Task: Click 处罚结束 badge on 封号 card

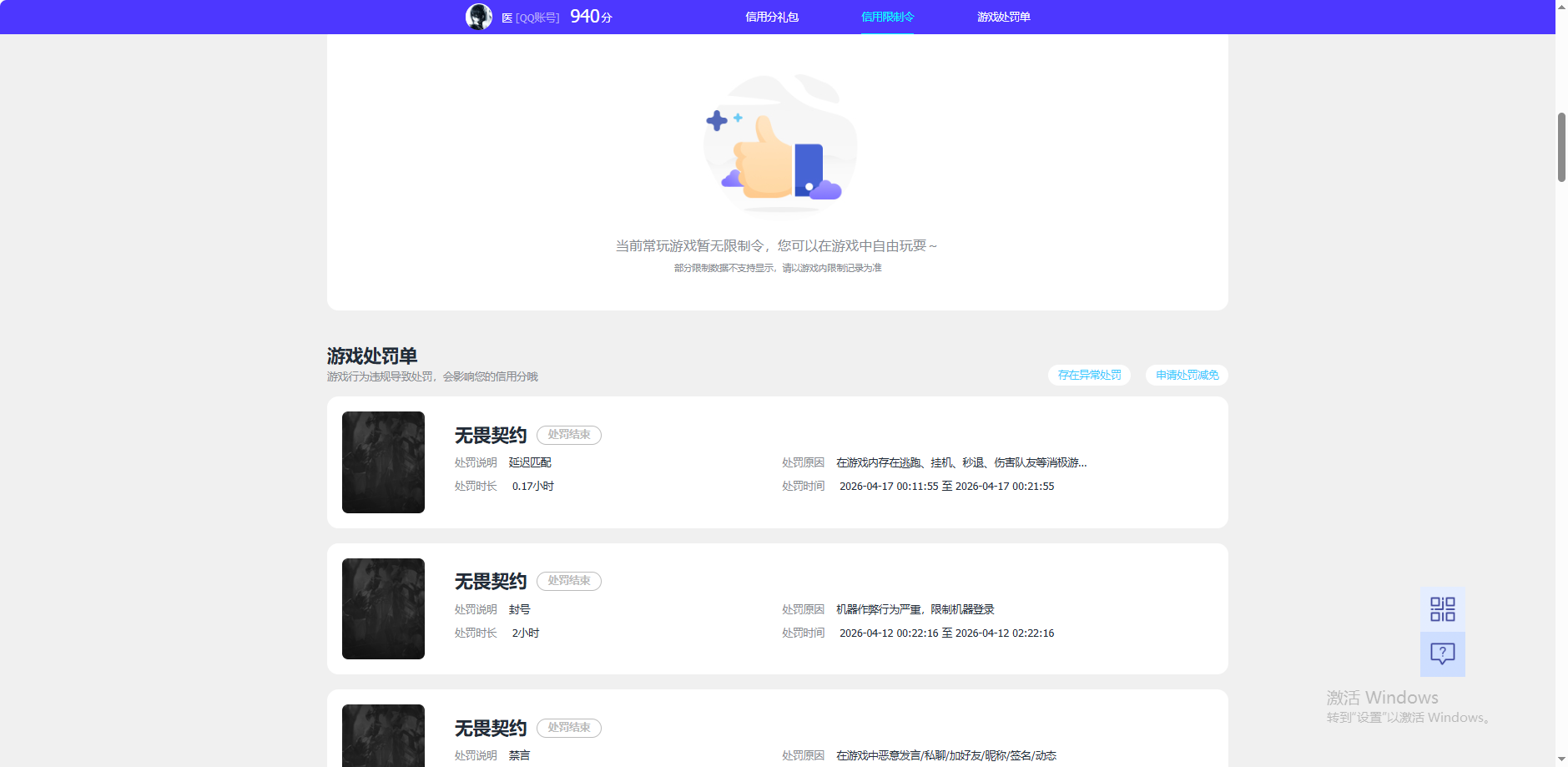Action: click(x=569, y=581)
